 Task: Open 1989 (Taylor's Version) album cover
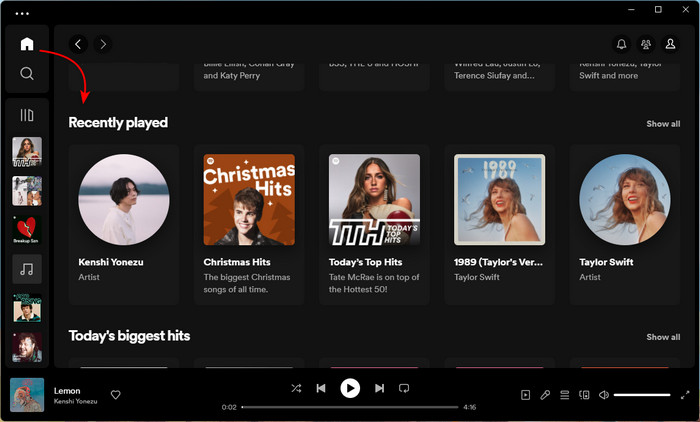click(x=500, y=200)
